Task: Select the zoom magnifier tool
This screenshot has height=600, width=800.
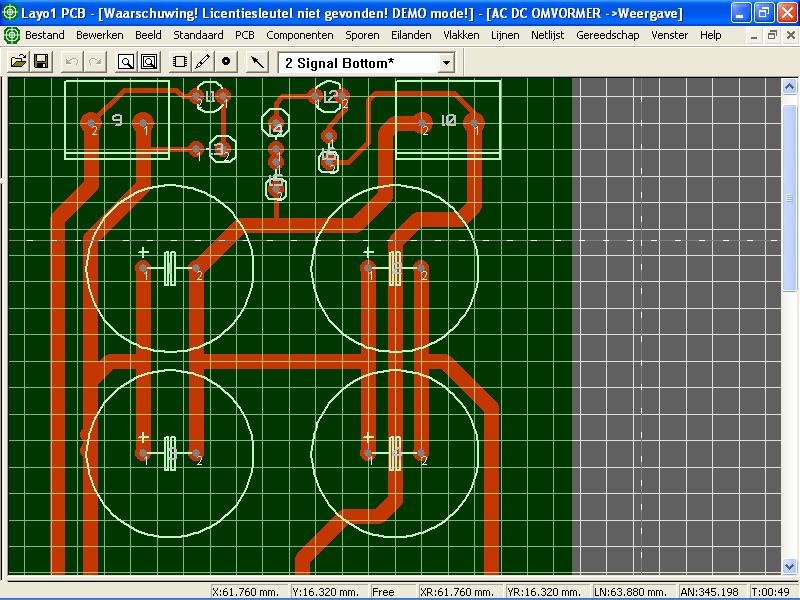Action: coord(126,62)
